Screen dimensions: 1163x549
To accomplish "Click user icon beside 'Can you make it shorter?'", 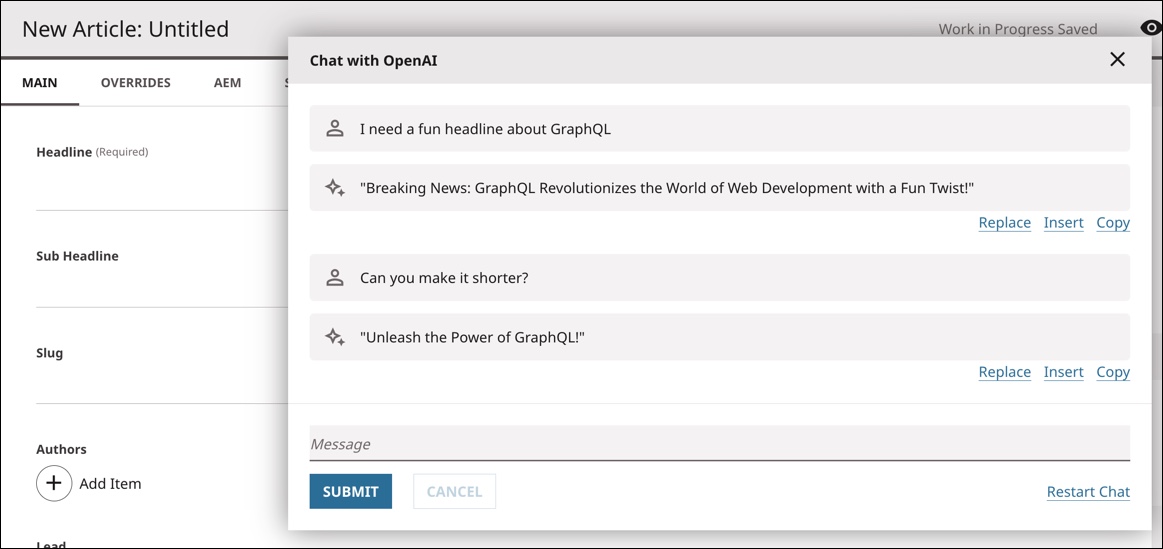I will (335, 277).
